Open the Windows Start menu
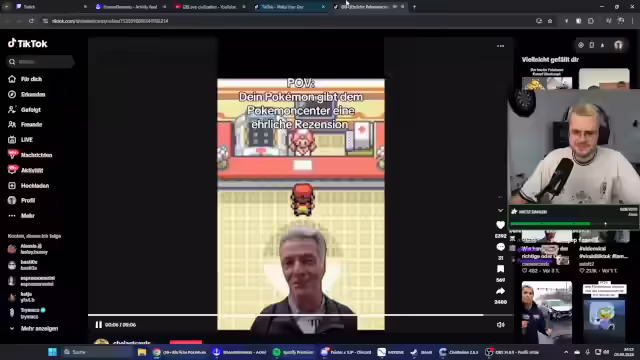The width and height of the screenshot is (640, 360). point(52,352)
